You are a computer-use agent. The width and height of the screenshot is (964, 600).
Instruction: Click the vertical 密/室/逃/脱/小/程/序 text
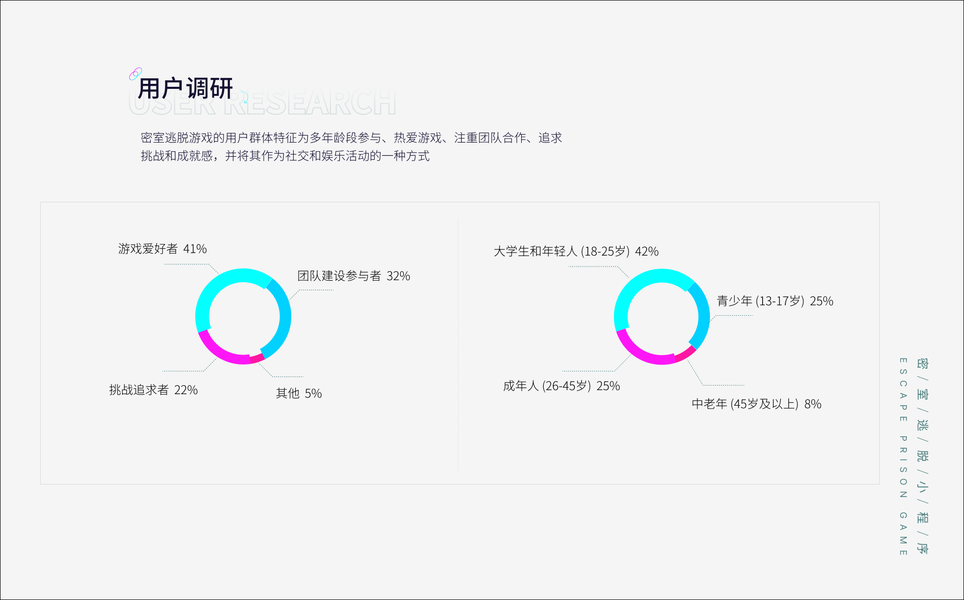(922, 454)
